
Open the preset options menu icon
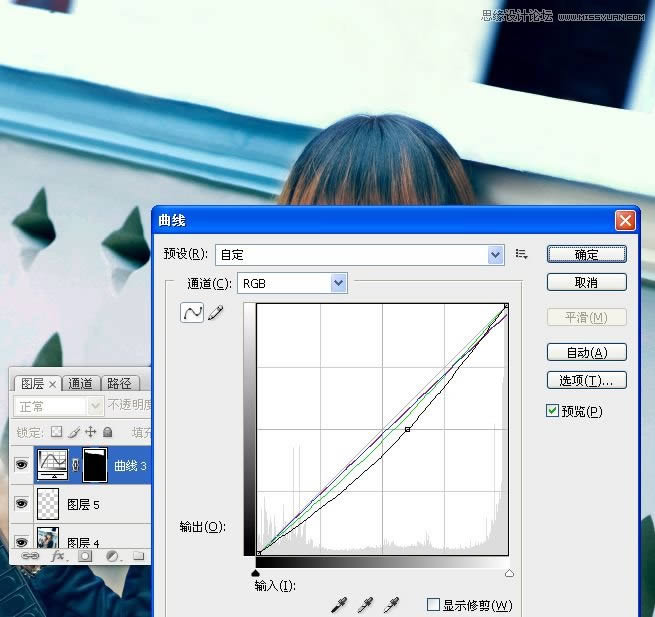click(x=521, y=254)
